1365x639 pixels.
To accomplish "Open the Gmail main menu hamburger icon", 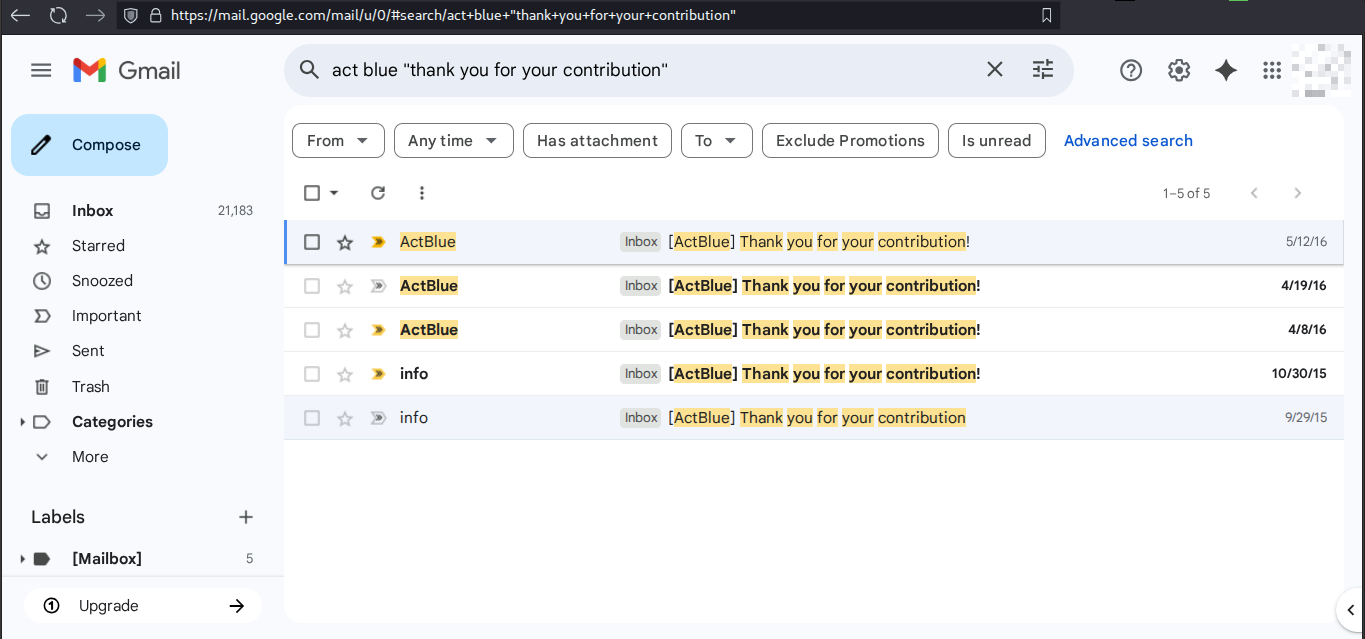I will (x=41, y=70).
